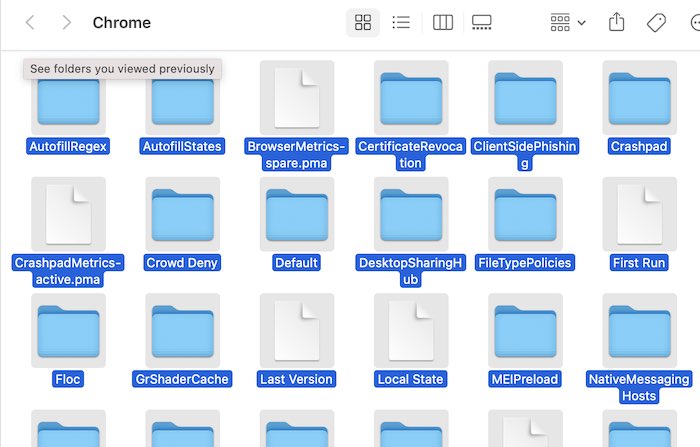Click the ClientSidePhishing name label
700x447 pixels.
point(525,155)
